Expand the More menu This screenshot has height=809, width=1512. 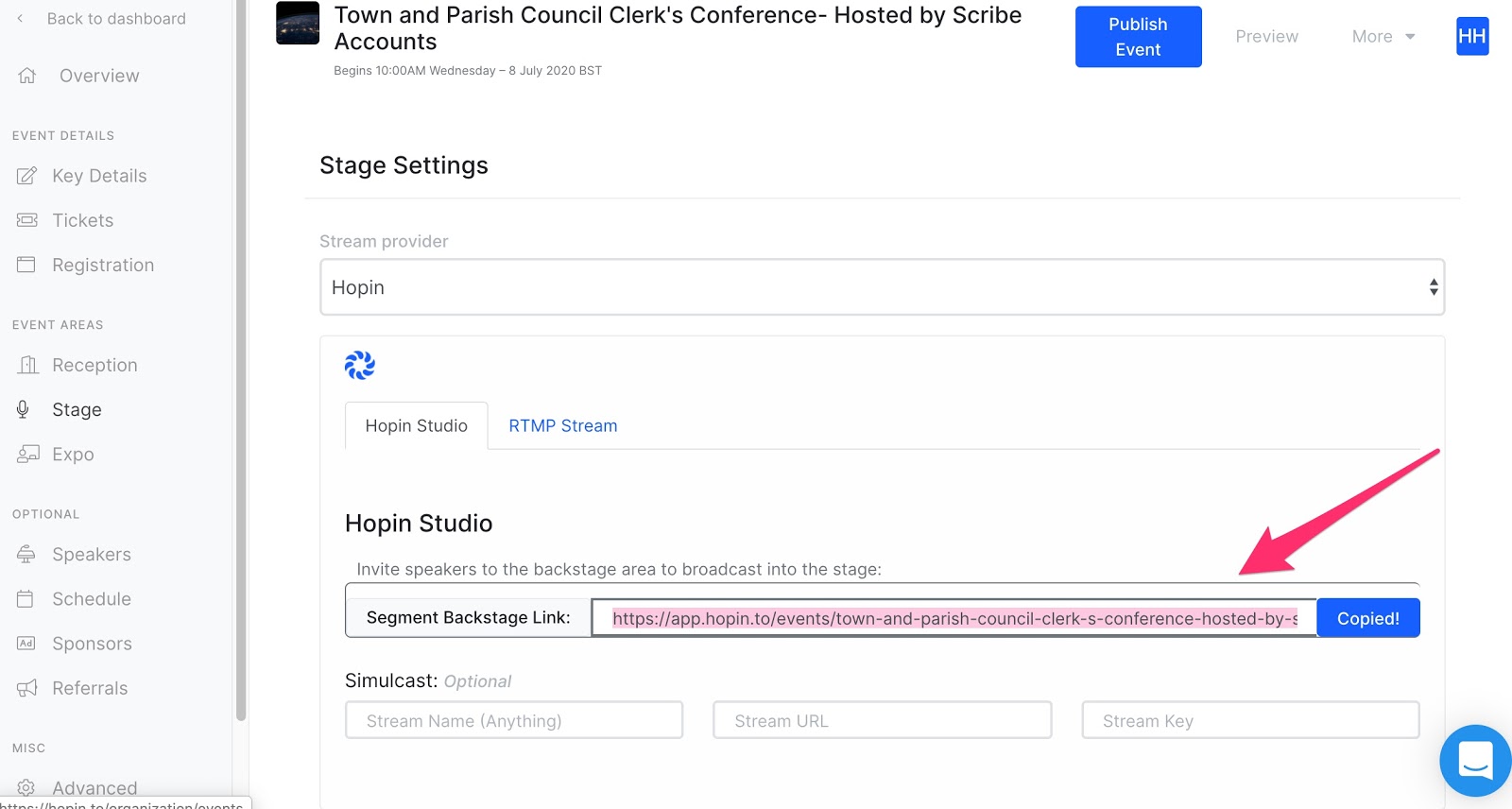coord(1383,36)
